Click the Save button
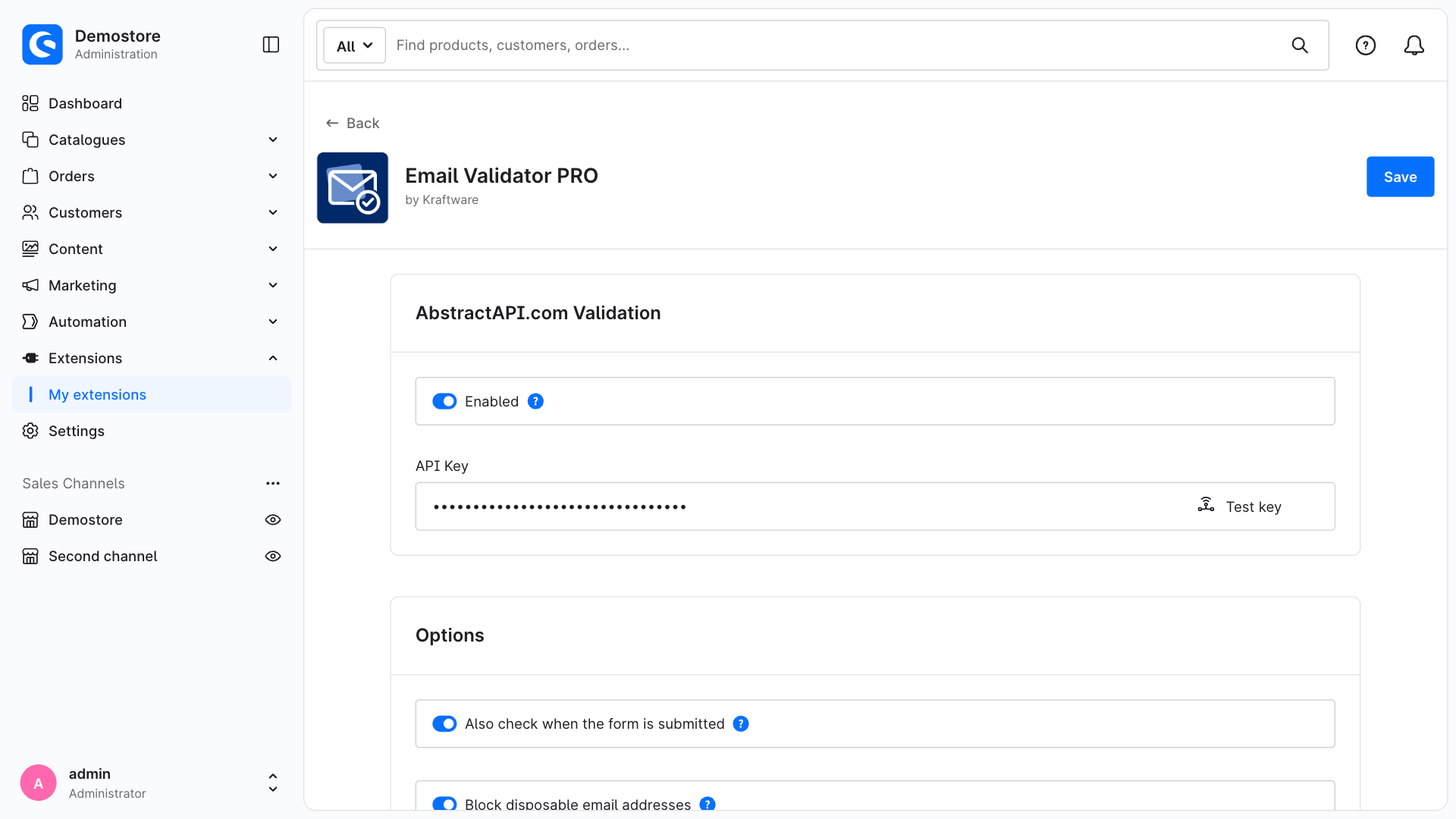The height and width of the screenshot is (819, 1456). (1400, 177)
